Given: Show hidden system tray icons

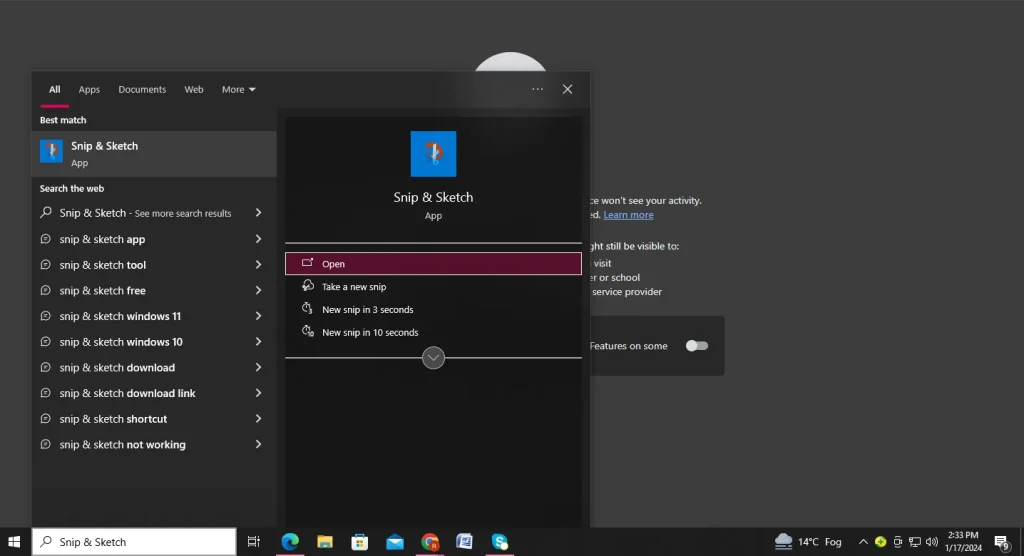Looking at the screenshot, I should (863, 542).
